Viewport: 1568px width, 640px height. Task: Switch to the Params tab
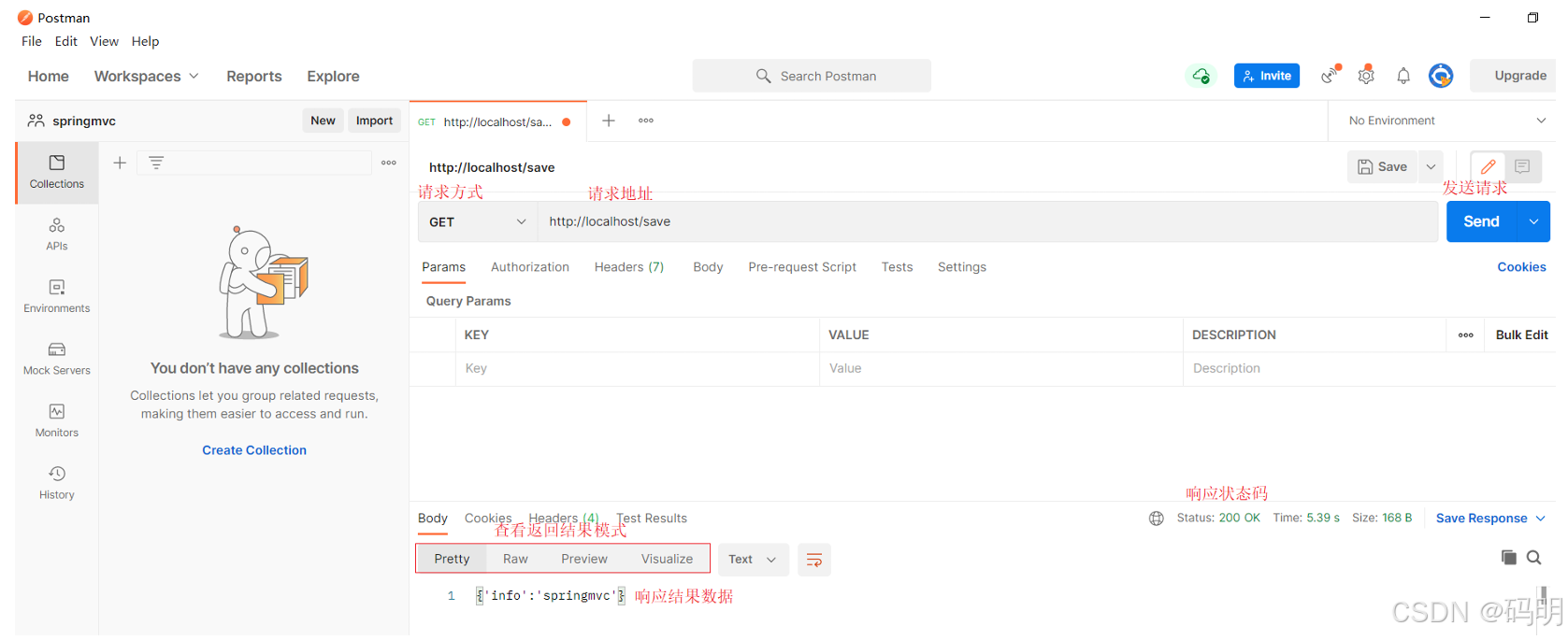443,267
